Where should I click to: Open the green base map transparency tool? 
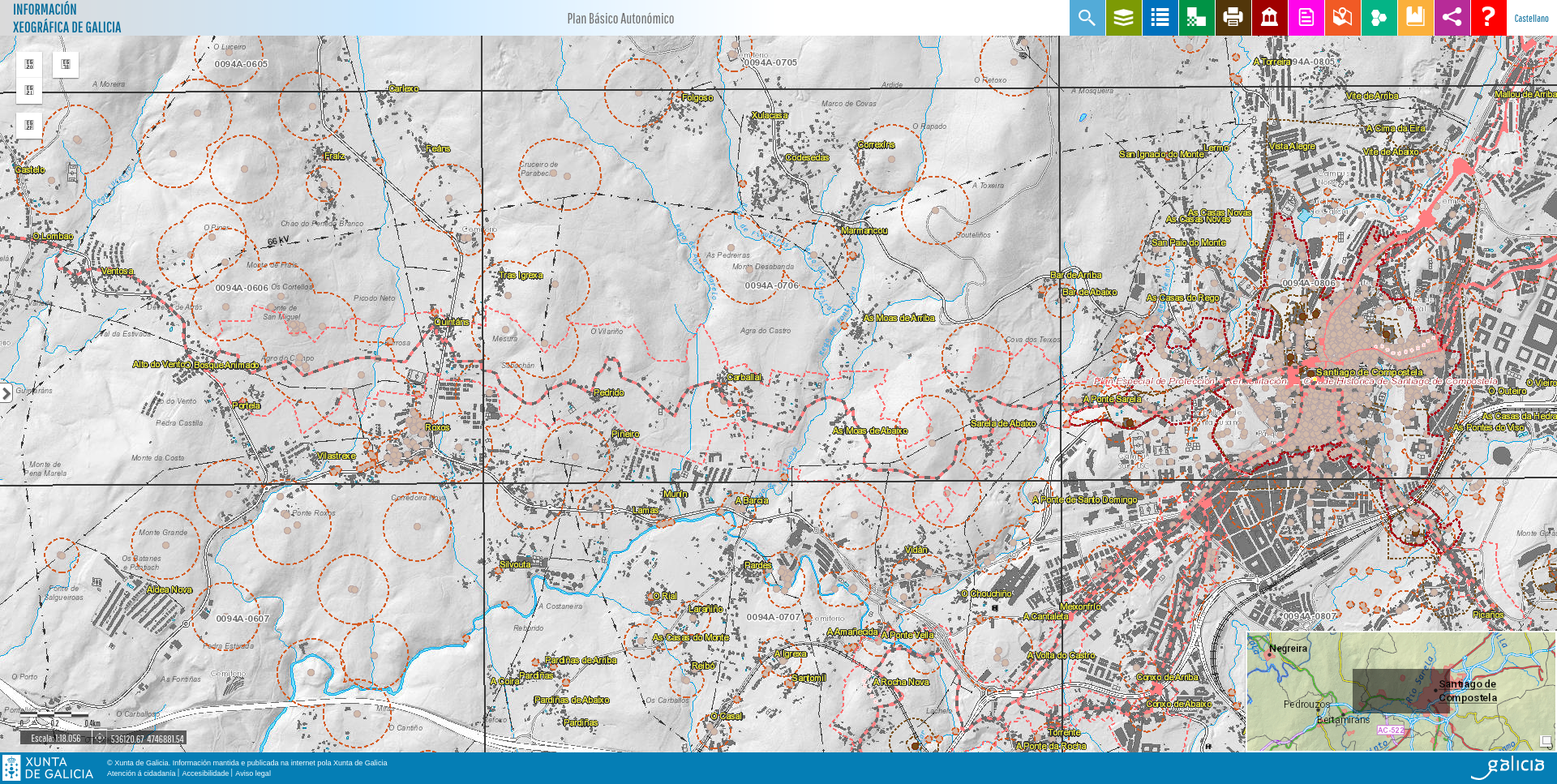tap(1196, 18)
